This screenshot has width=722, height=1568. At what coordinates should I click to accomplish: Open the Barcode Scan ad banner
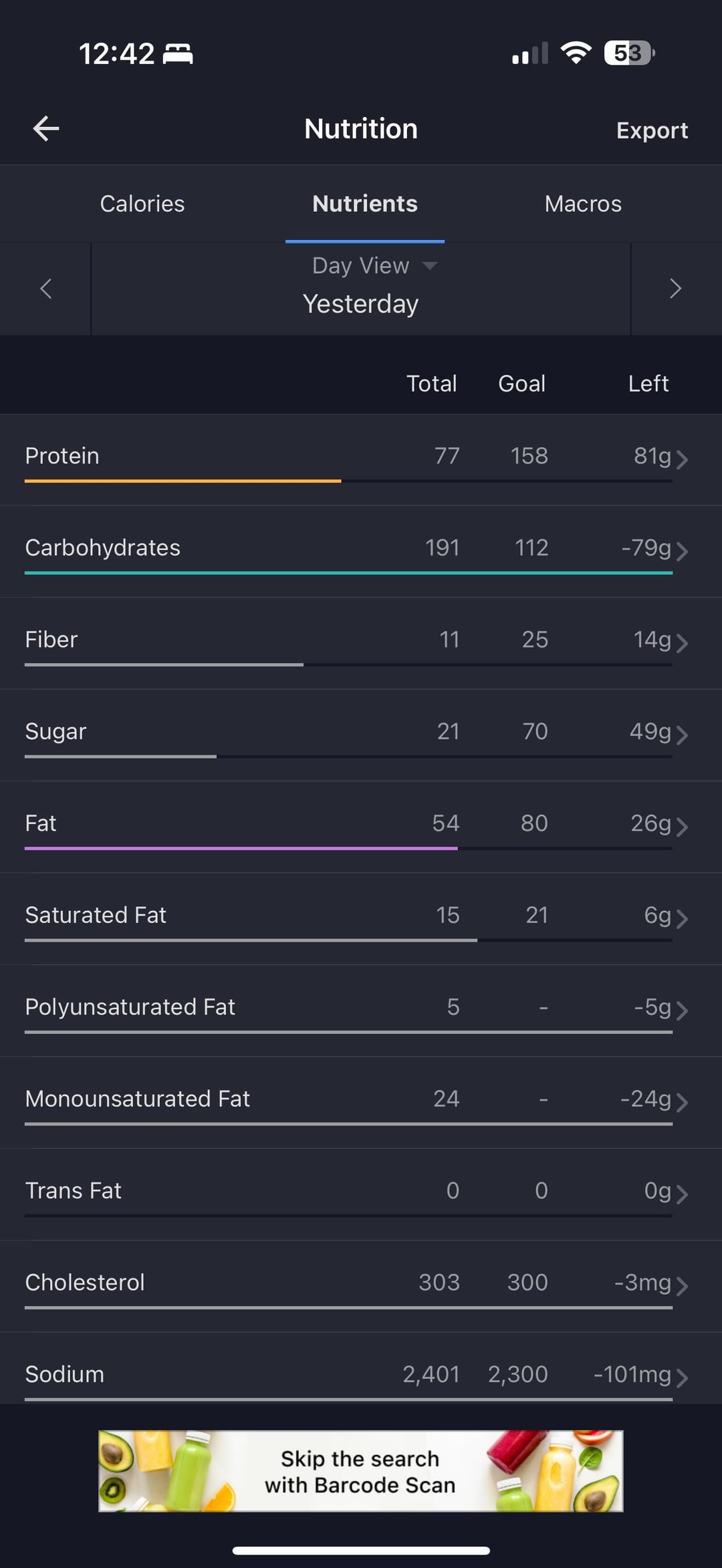point(361,1471)
